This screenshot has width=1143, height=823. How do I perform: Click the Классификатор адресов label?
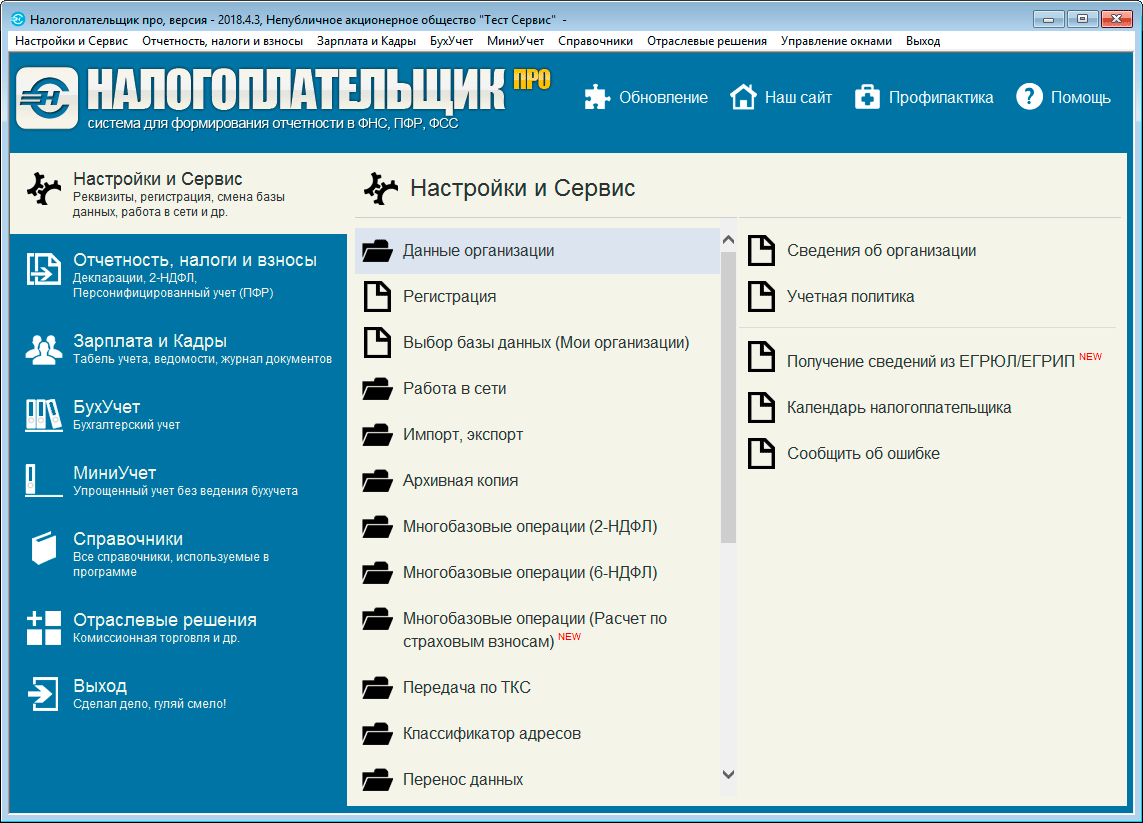click(x=491, y=733)
